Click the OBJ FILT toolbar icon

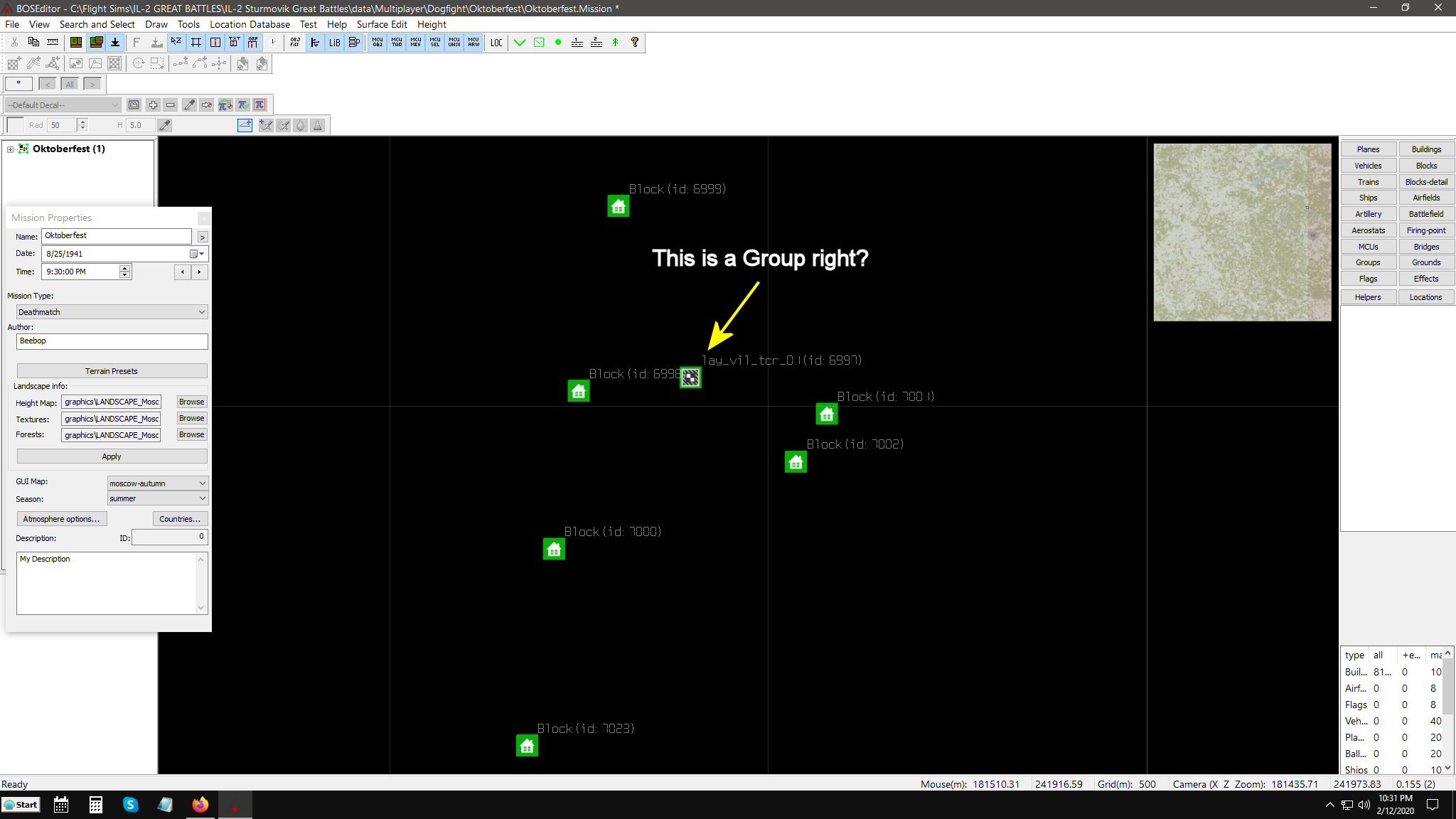coord(295,43)
